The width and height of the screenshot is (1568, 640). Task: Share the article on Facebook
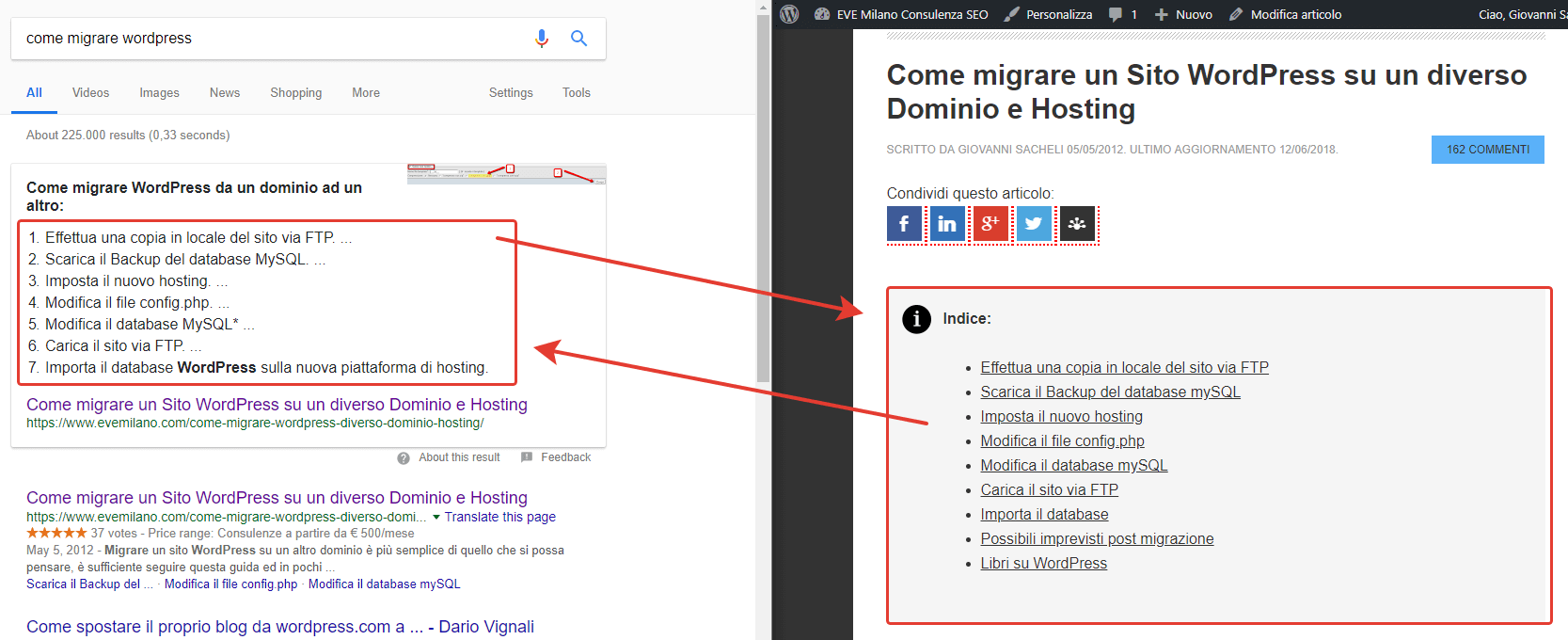904,224
